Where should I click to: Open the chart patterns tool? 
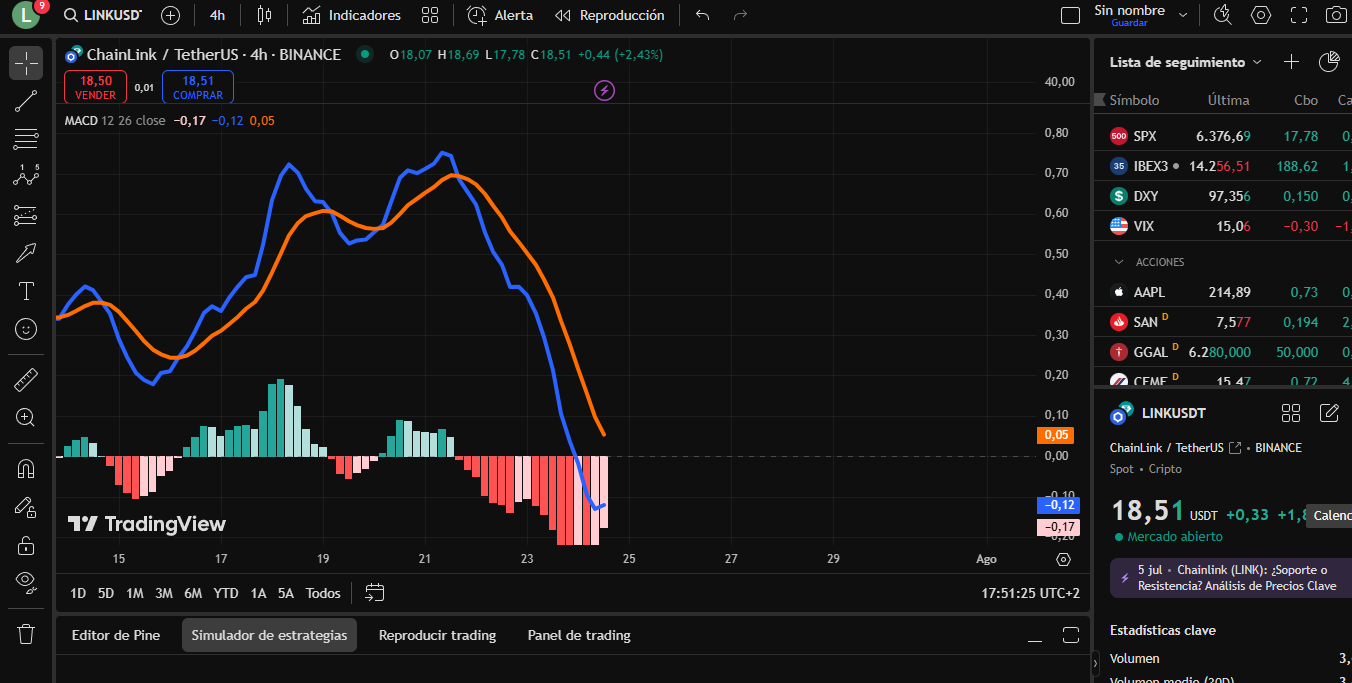[x=26, y=176]
